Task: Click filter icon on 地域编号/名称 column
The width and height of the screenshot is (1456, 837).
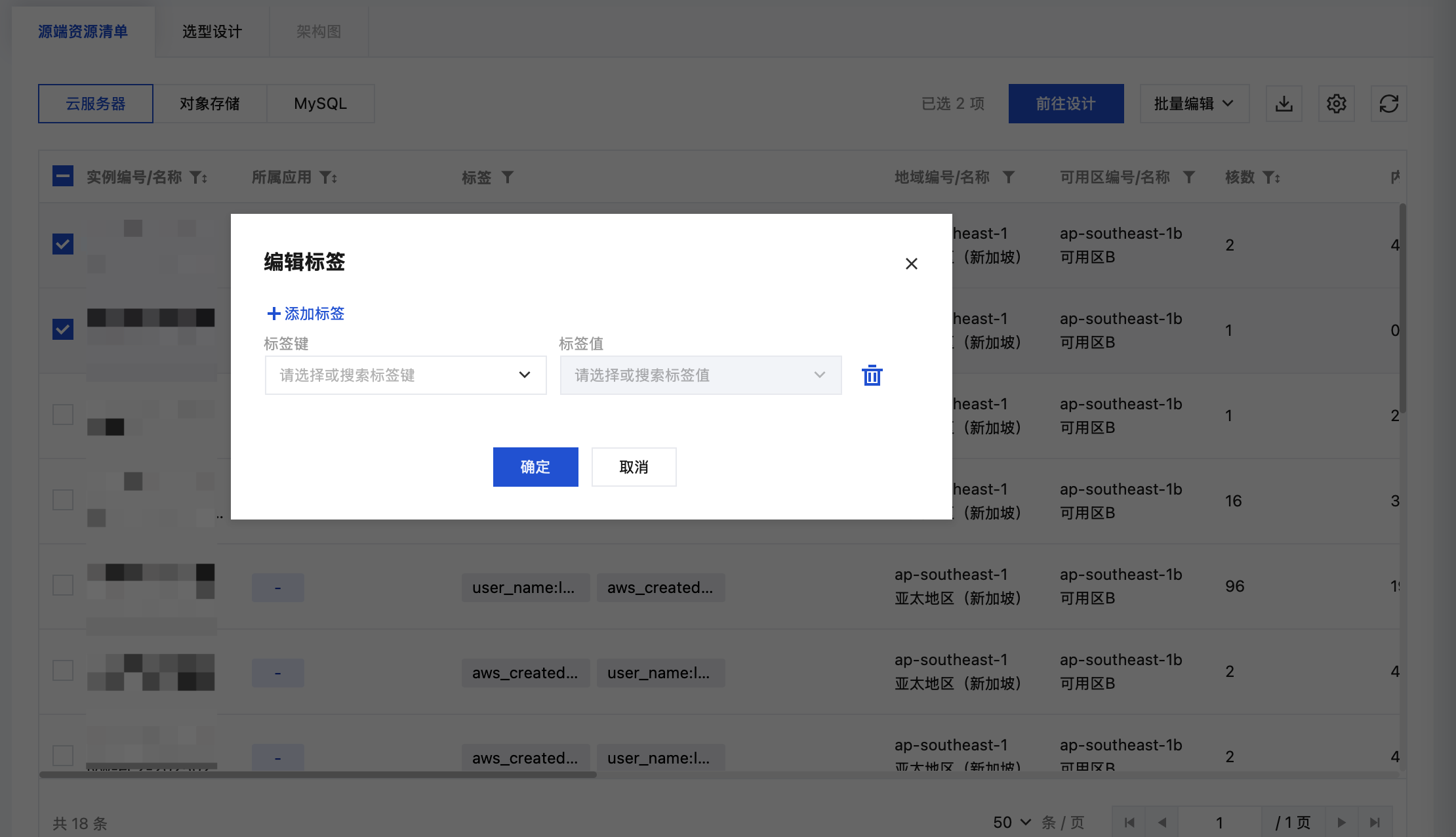Action: (x=1009, y=177)
